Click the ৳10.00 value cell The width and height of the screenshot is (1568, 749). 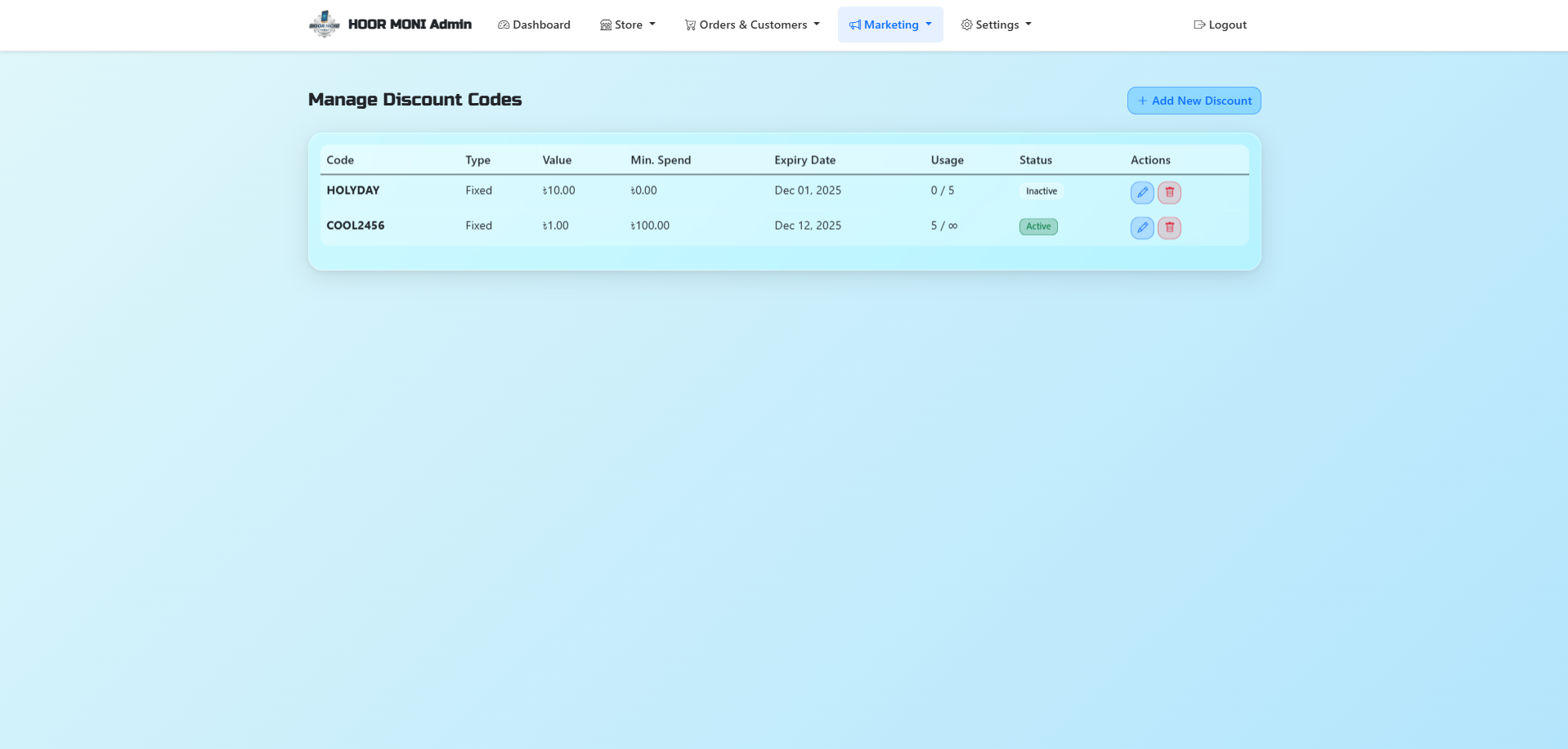click(x=559, y=191)
